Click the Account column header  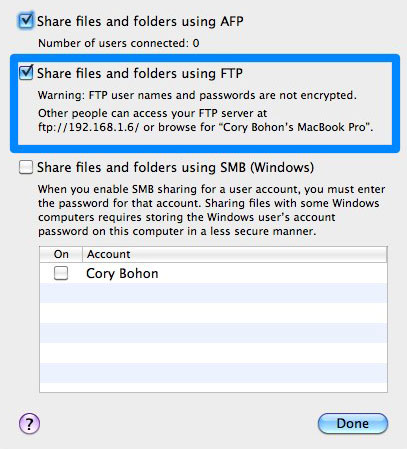[x=235, y=254]
